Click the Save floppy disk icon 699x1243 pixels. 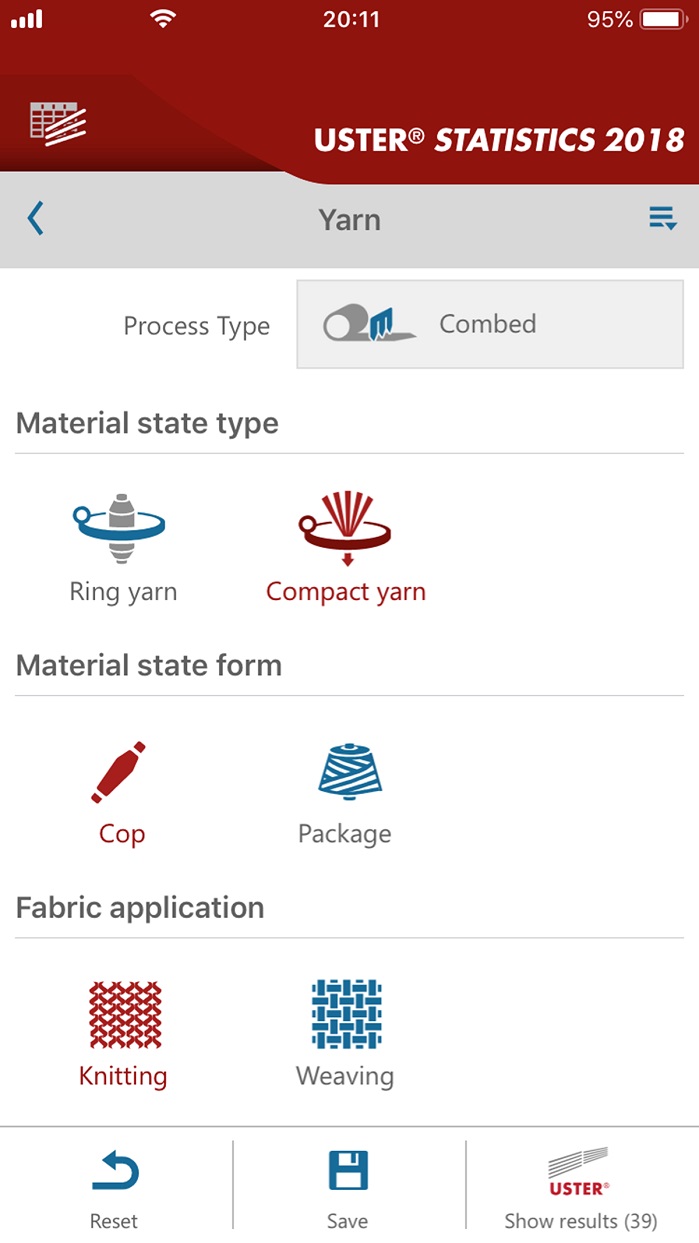[x=348, y=1171]
